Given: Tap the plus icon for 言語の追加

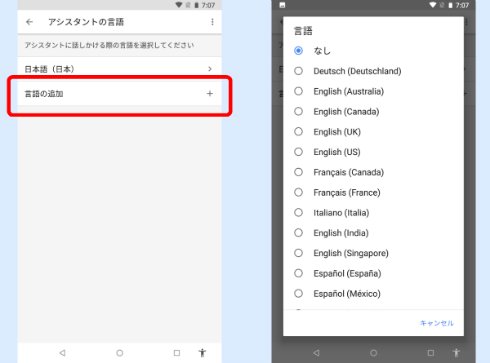Looking at the screenshot, I should [210, 94].
